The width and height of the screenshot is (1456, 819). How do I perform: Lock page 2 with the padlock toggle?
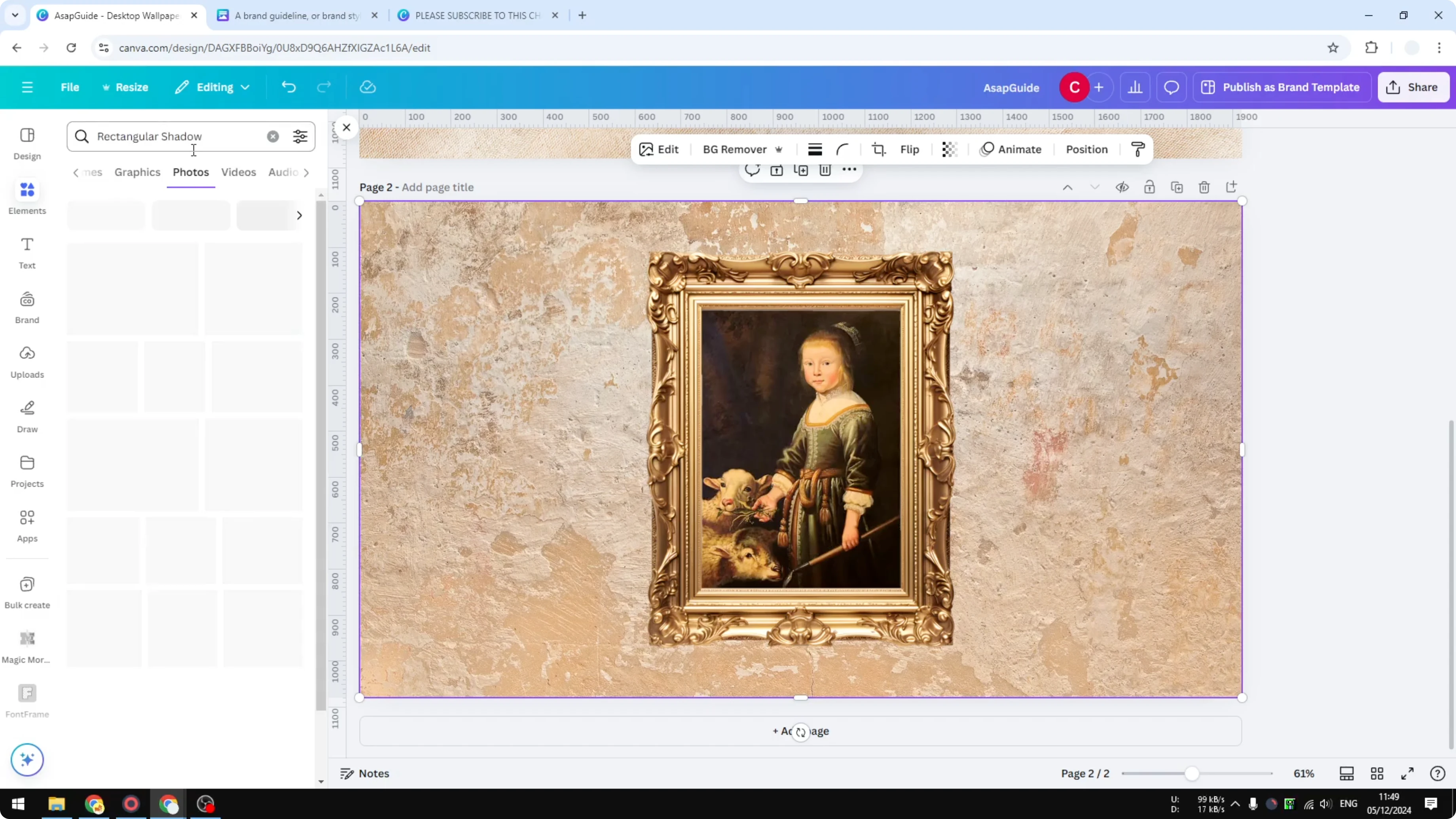[x=1150, y=187]
